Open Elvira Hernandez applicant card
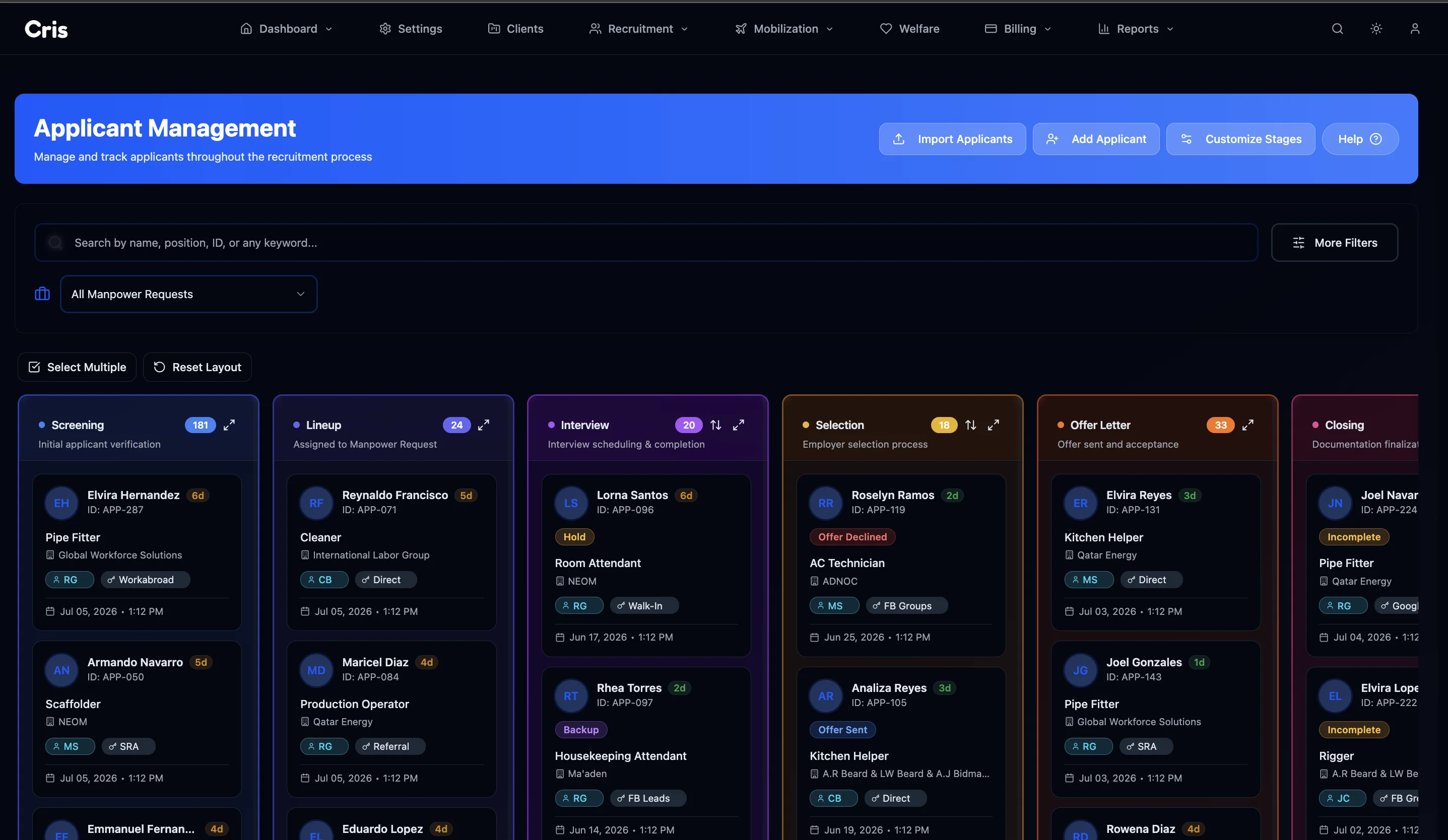The height and width of the screenshot is (840, 1448). click(x=137, y=552)
